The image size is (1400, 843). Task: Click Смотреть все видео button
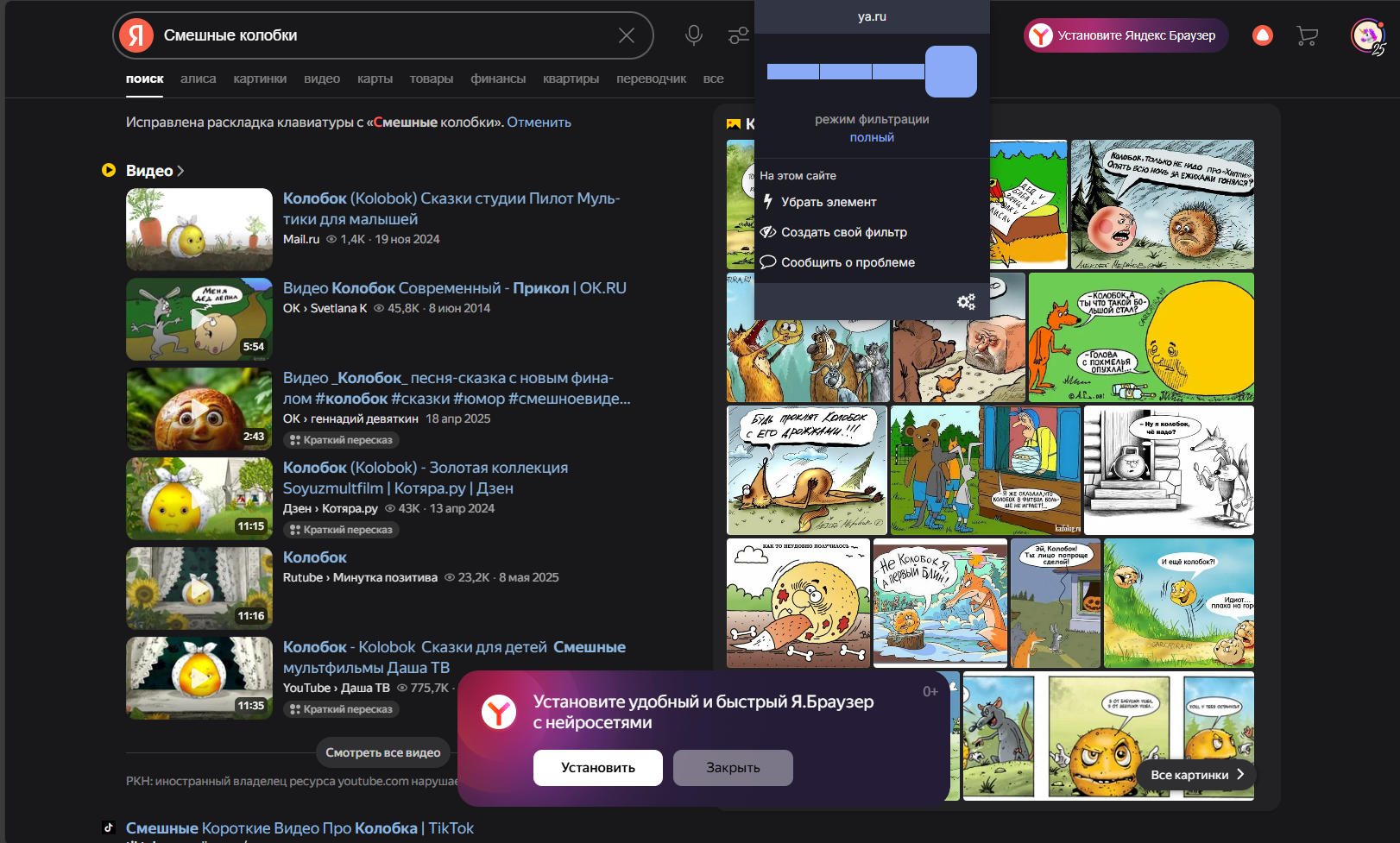[383, 752]
